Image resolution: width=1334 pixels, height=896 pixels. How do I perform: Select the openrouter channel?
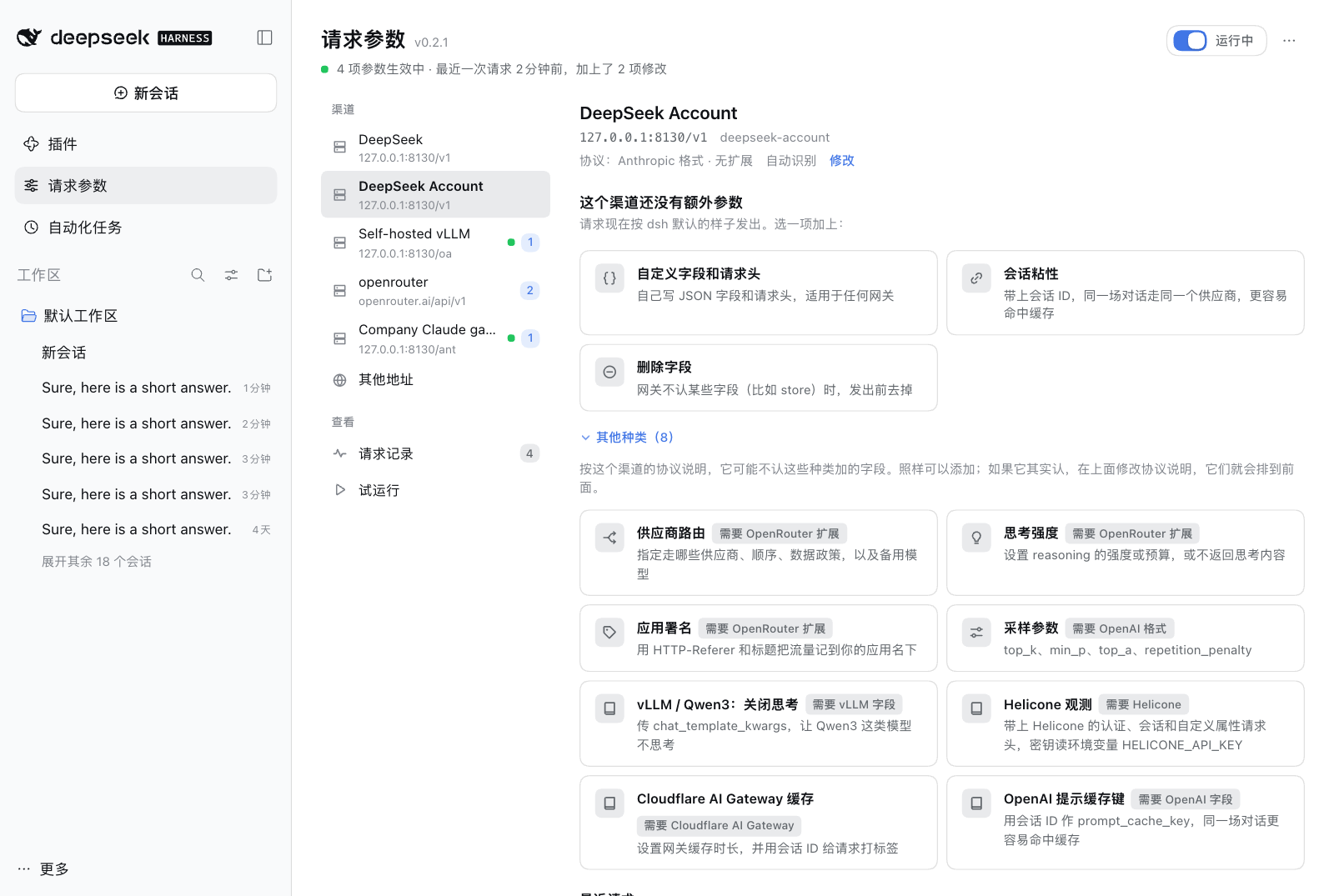coord(435,291)
